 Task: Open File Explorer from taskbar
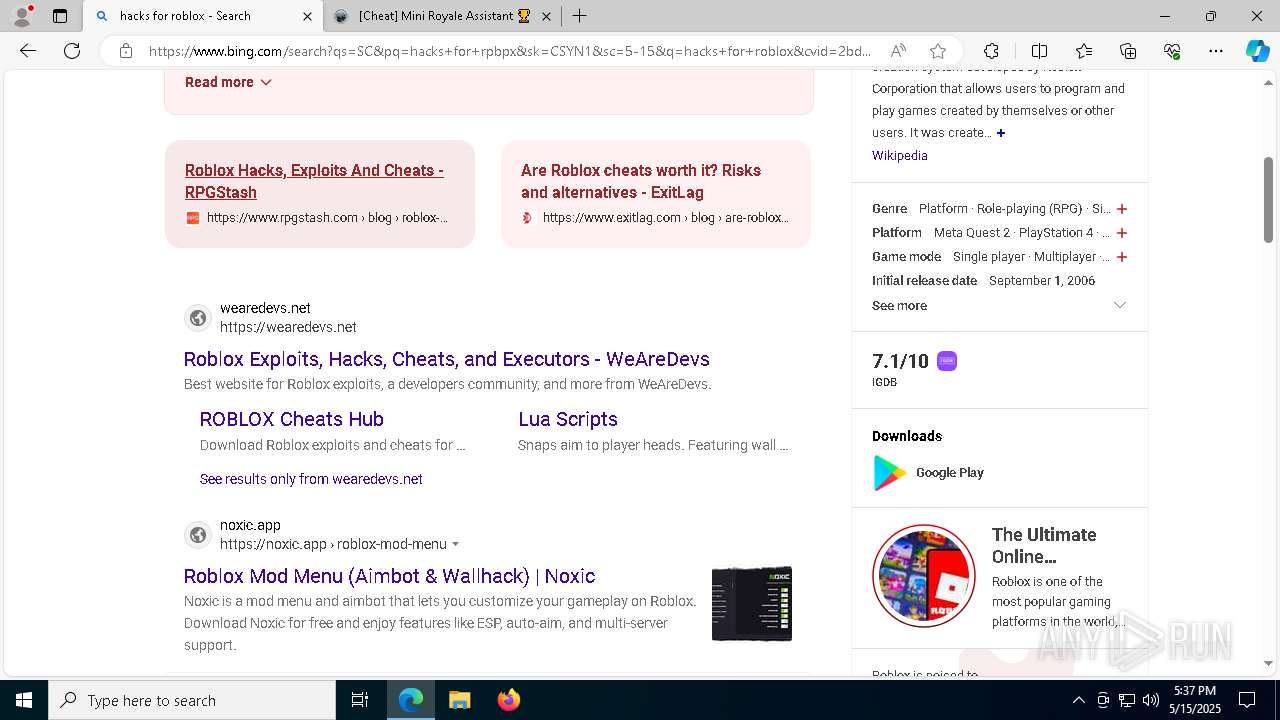coord(459,700)
